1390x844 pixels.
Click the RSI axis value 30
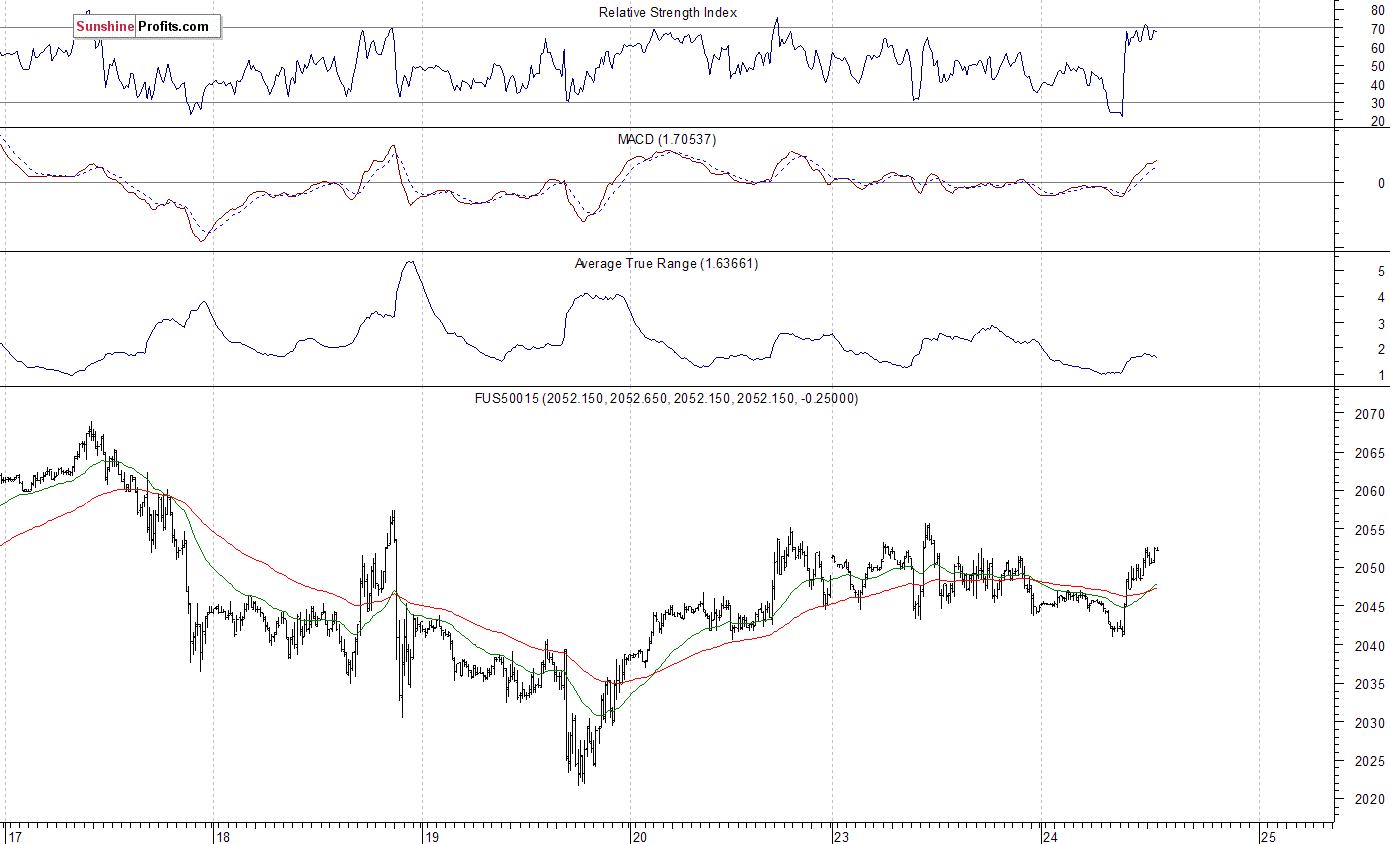[x=1377, y=103]
